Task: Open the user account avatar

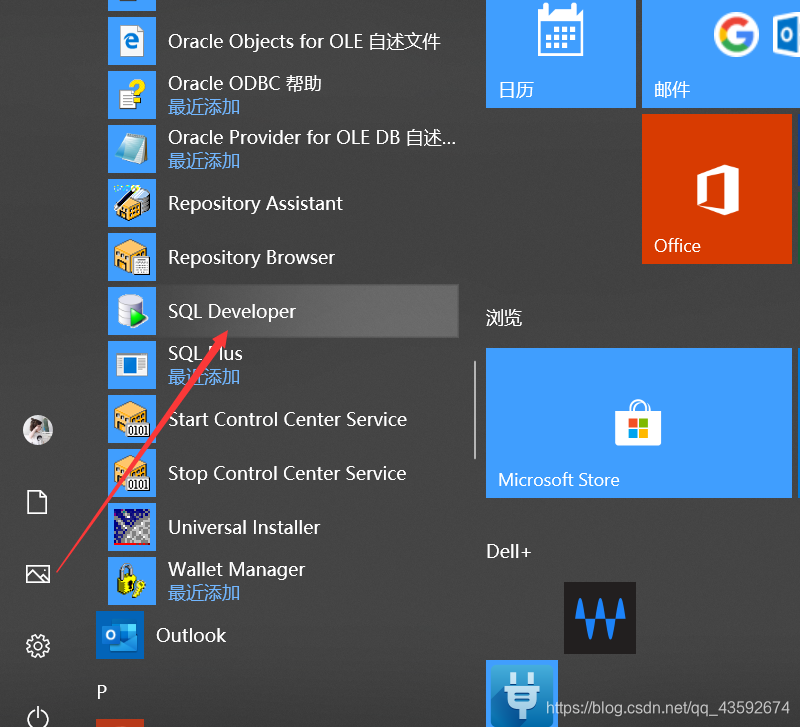Action: [x=38, y=430]
